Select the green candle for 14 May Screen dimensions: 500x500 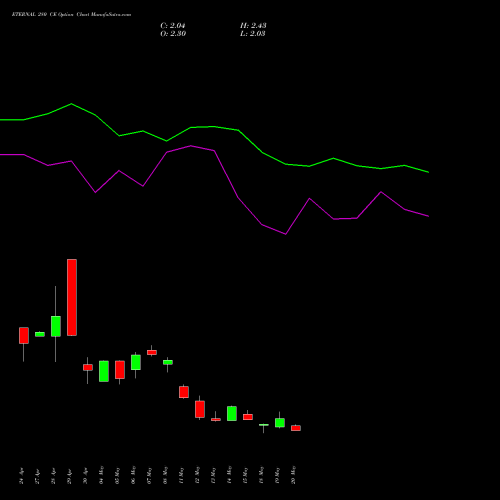[232, 413]
